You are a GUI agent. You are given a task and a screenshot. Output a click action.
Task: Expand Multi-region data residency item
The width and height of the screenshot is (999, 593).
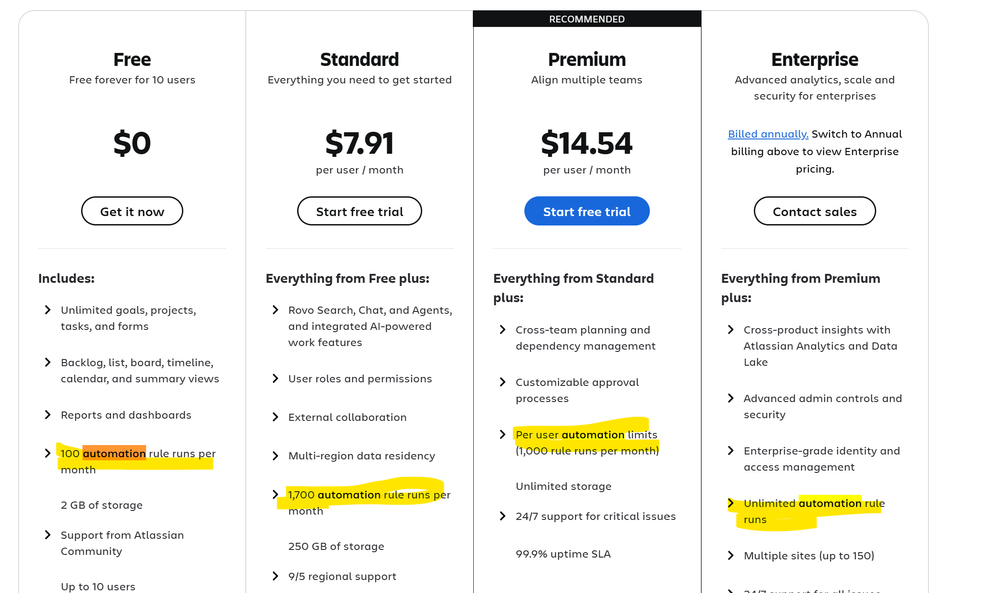[x=276, y=455]
